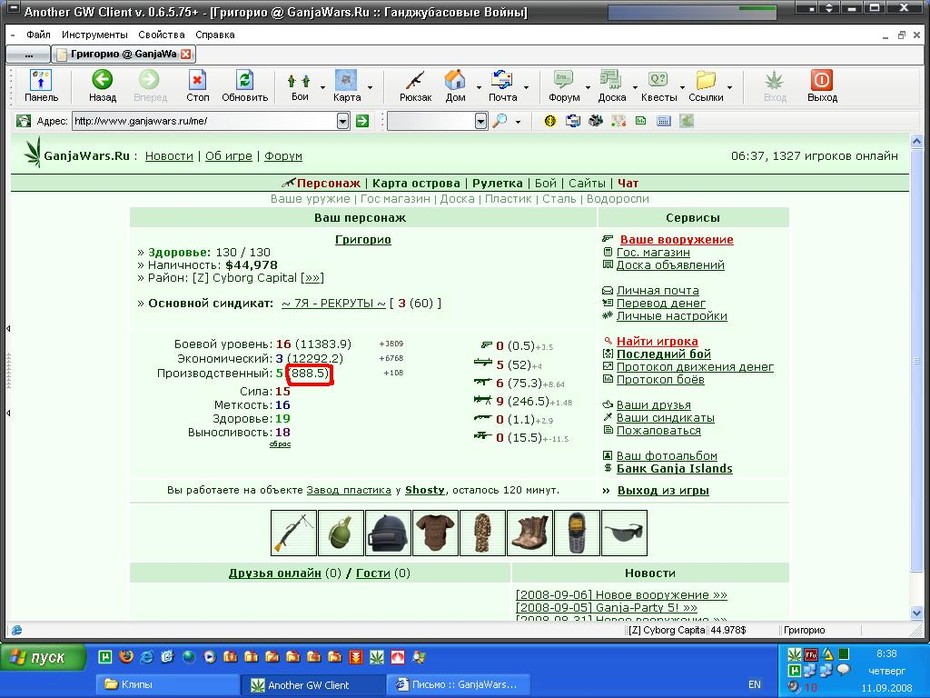The height and width of the screenshot is (698, 930).
Task: Close the Григорио @ GanjaWa tab
Action: coord(186,54)
